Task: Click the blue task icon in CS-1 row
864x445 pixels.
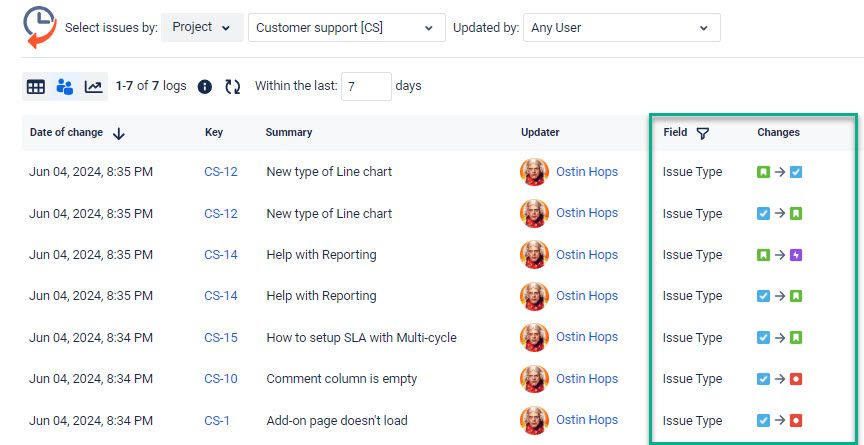Action: click(763, 421)
